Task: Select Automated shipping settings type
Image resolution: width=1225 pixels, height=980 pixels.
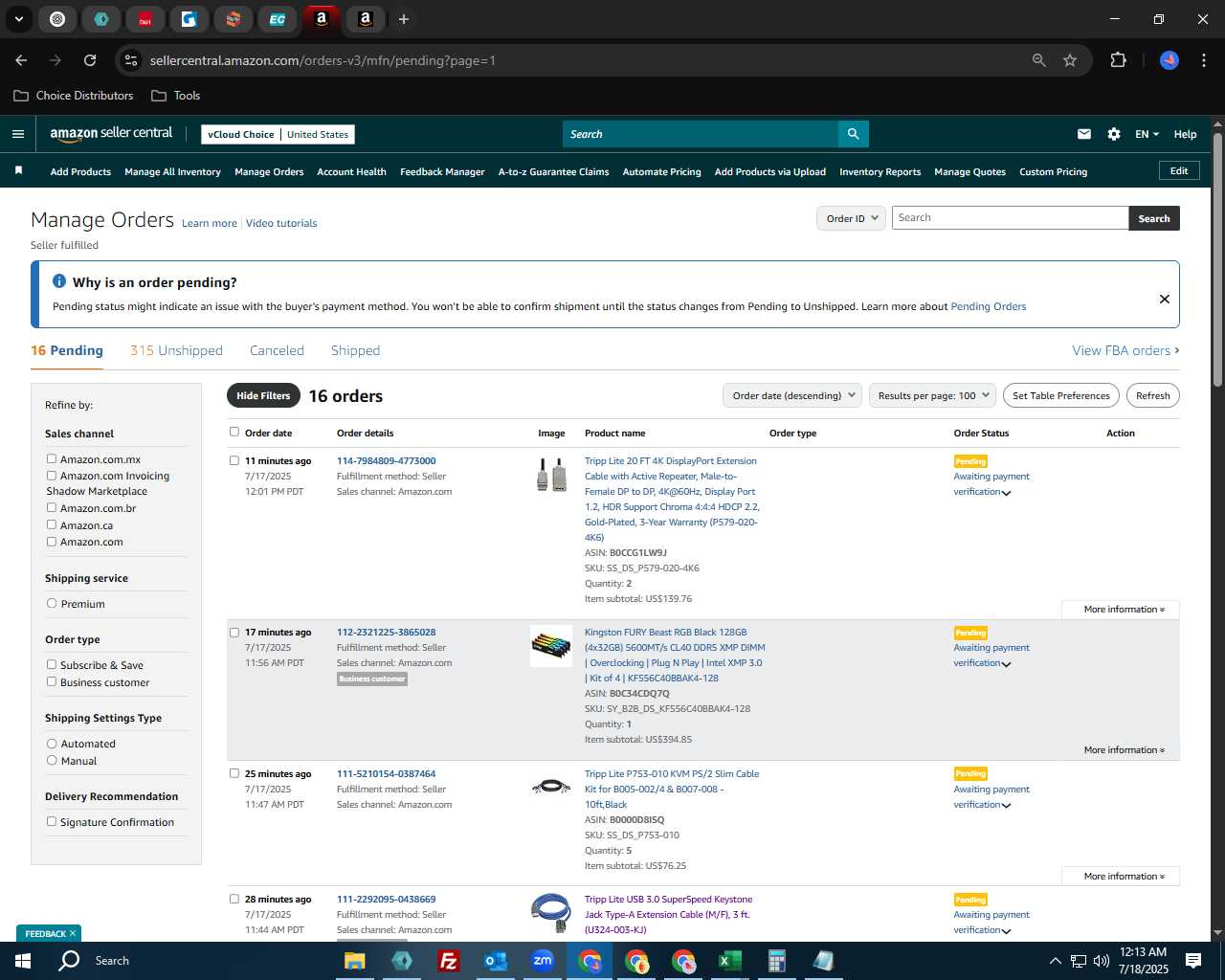Action: coord(52,744)
